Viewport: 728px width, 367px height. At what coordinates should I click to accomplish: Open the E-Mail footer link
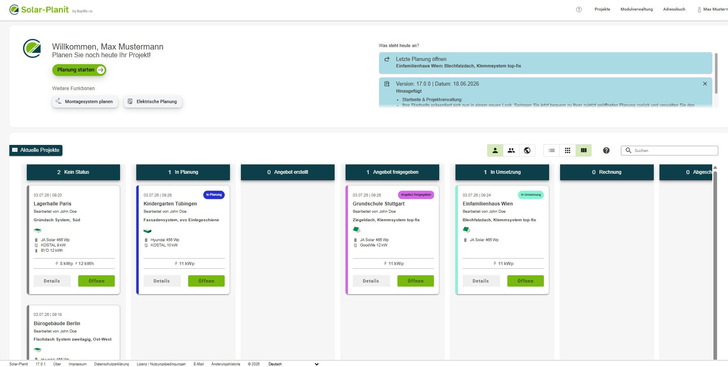[198, 364]
